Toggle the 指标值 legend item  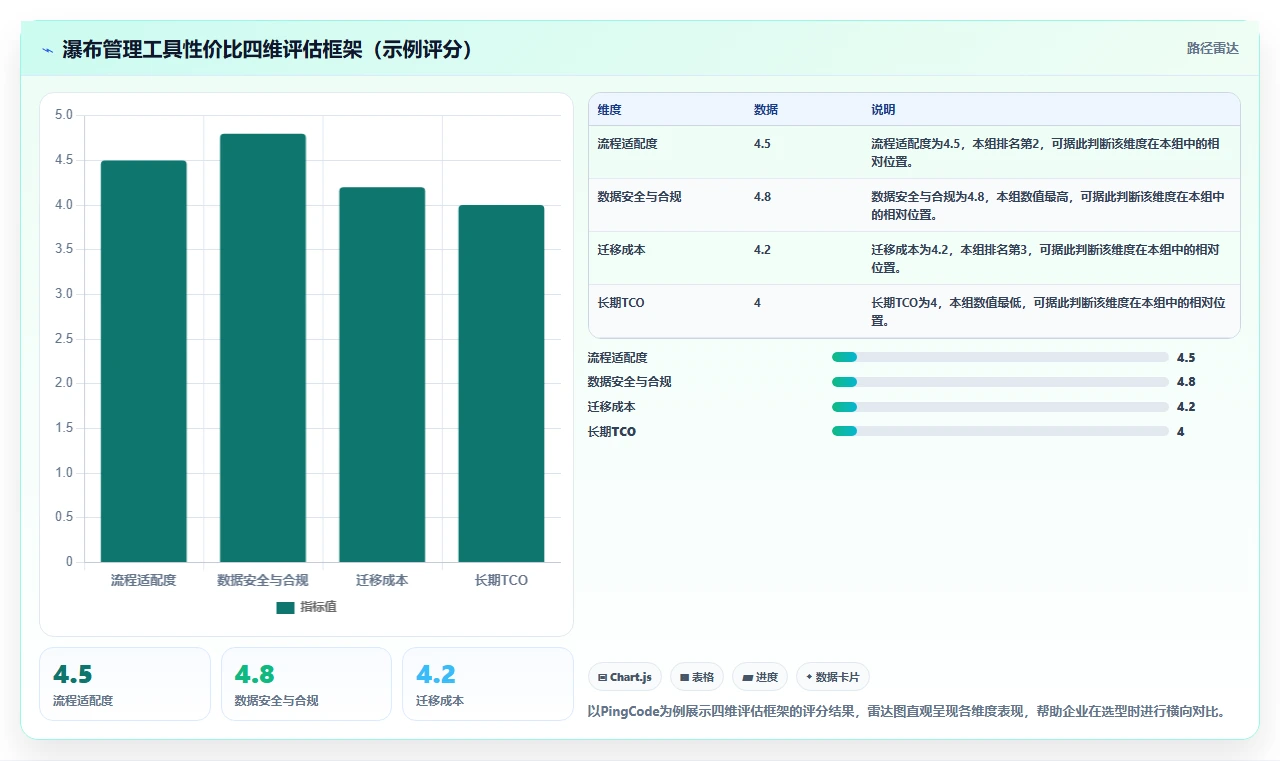(x=307, y=607)
